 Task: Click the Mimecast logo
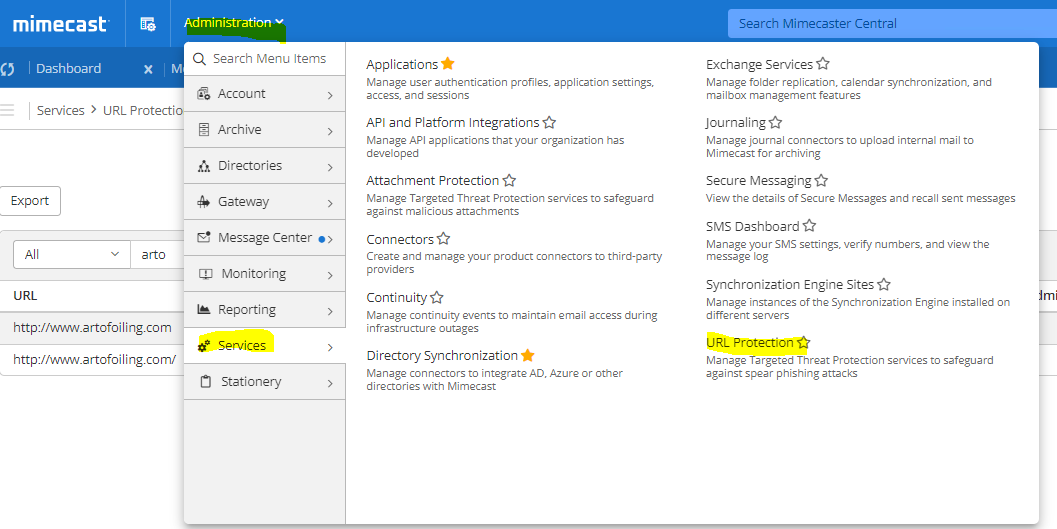61,24
